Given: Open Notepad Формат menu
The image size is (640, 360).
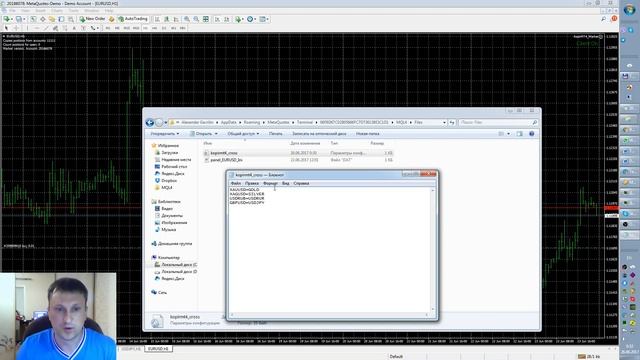Looking at the screenshot, I should [x=270, y=183].
